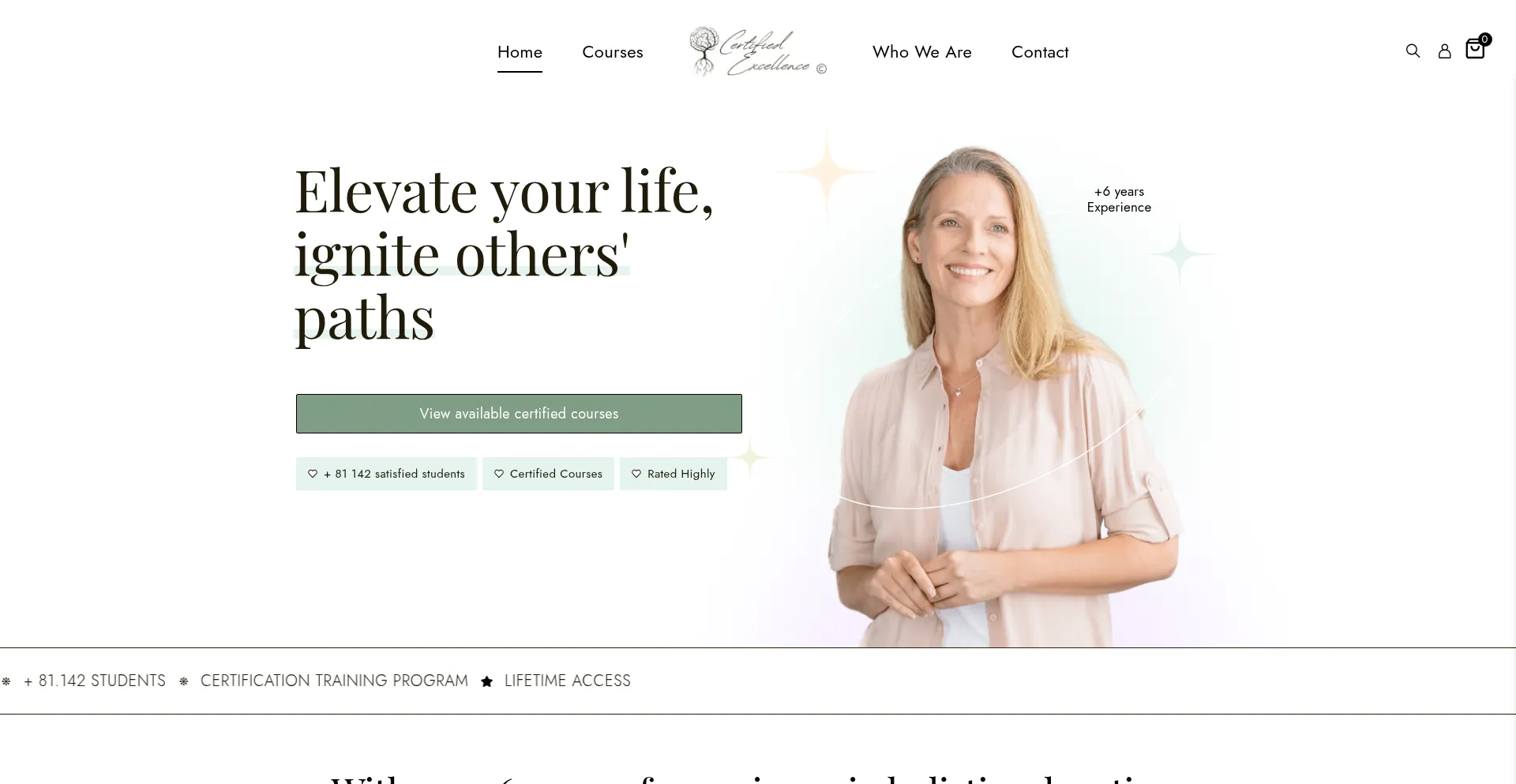Open the Who We Are page
This screenshot has height=784, width=1516.
coord(922,52)
